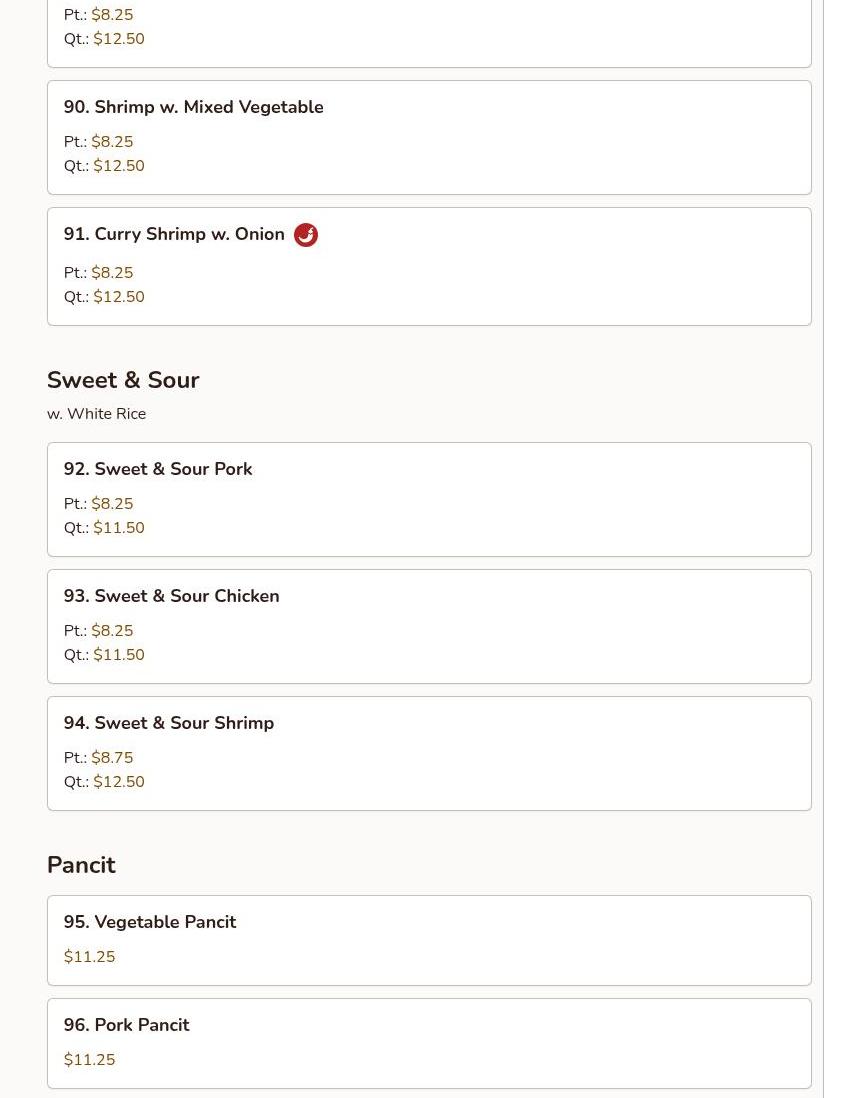Open the 90. Shrimp w. Mixed Vegetable item

click(x=429, y=137)
